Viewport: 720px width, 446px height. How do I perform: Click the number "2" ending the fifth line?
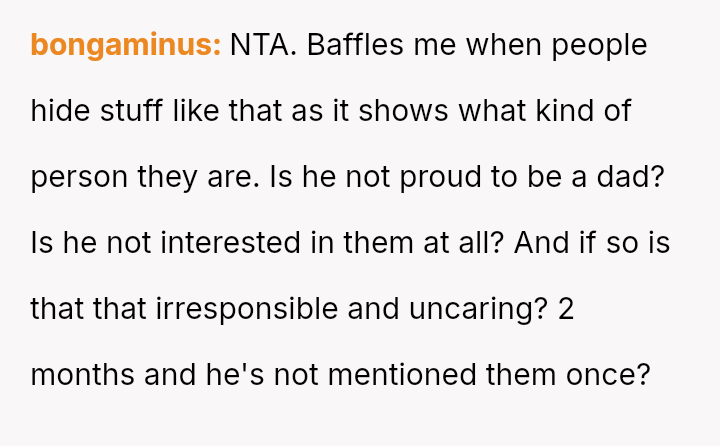point(566,309)
